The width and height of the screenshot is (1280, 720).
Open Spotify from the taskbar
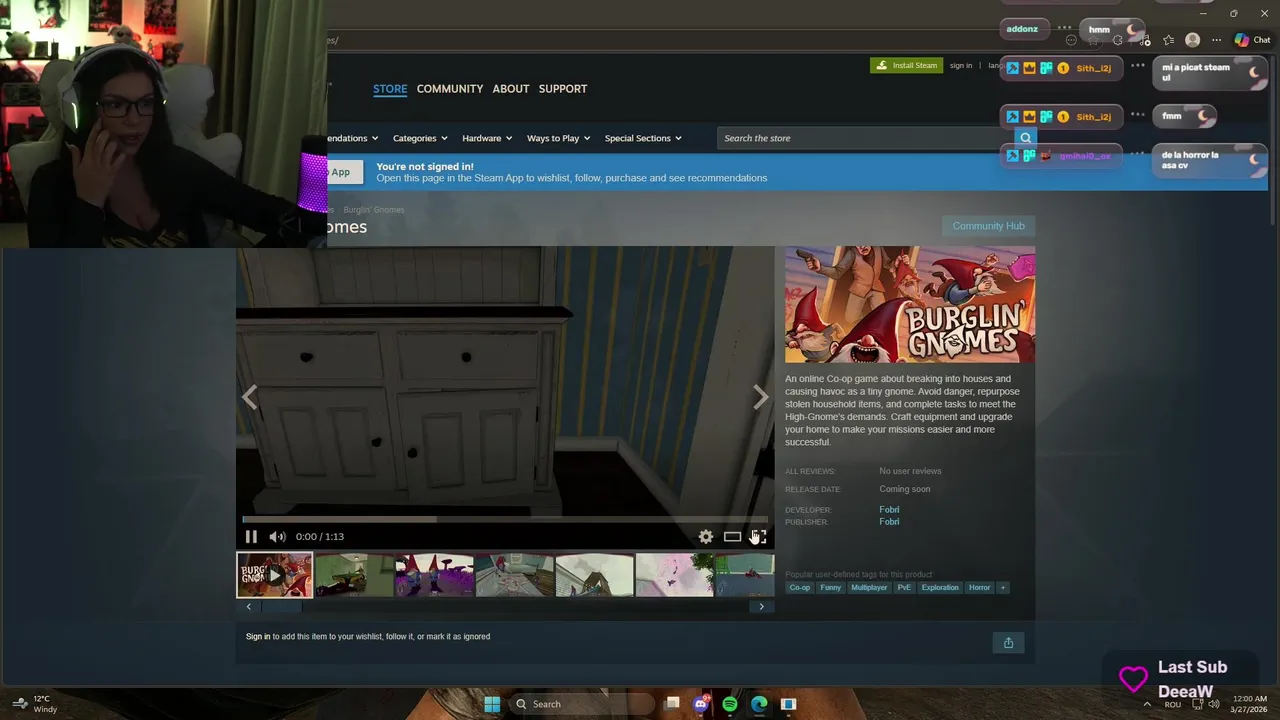[x=730, y=704]
